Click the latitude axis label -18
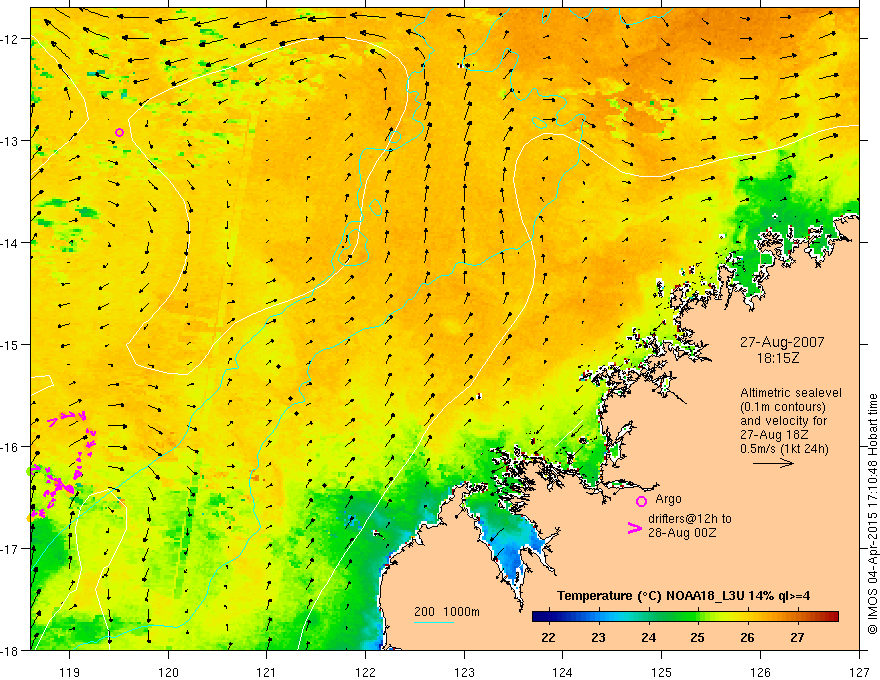Viewport: 880px width, 680px height. pos(11,650)
